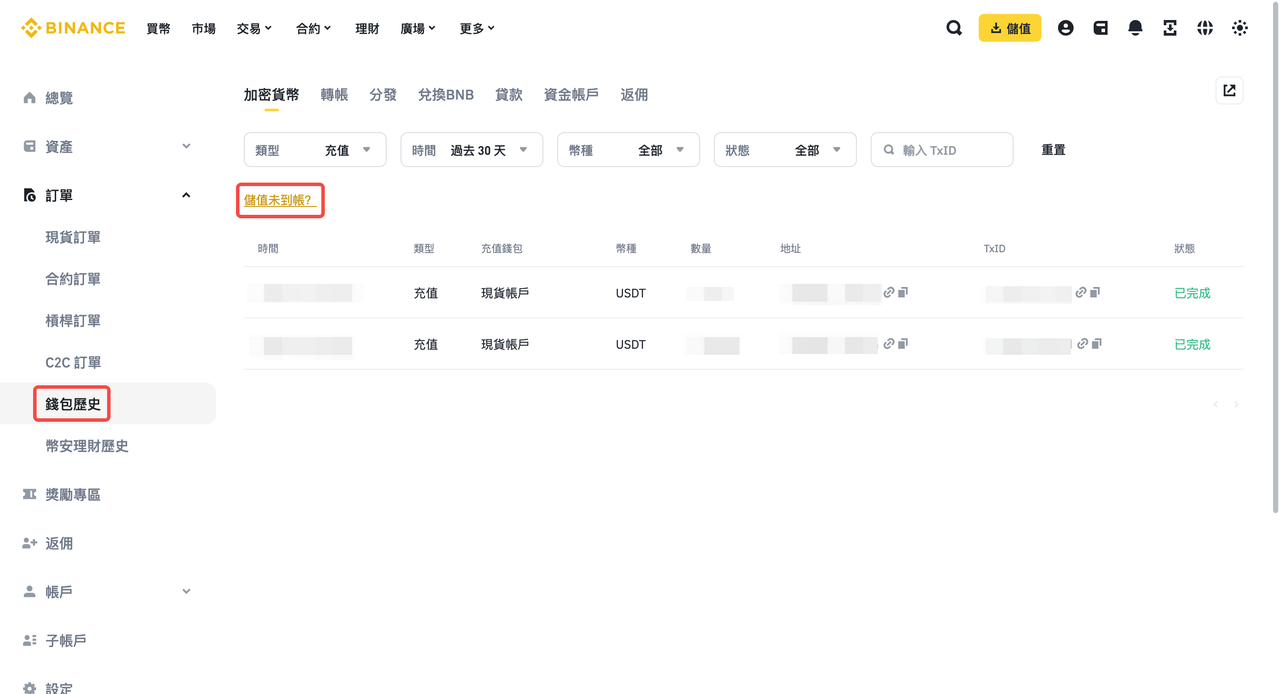Click the 輸入 TxID search field
The width and height of the screenshot is (1280, 694).
point(950,150)
